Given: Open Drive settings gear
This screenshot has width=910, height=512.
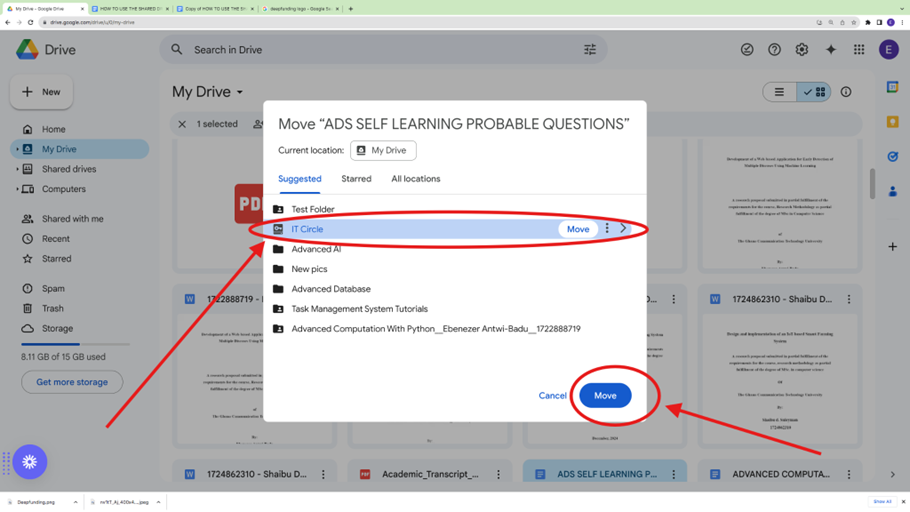Looking at the screenshot, I should 801,50.
